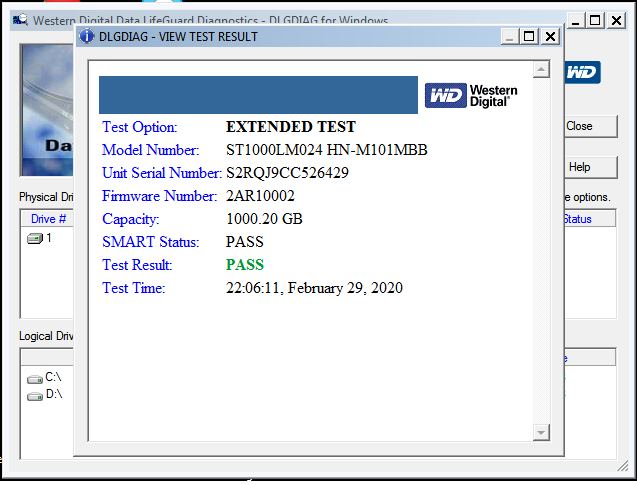Minimize the View Test Result dialog

click(x=509, y=37)
